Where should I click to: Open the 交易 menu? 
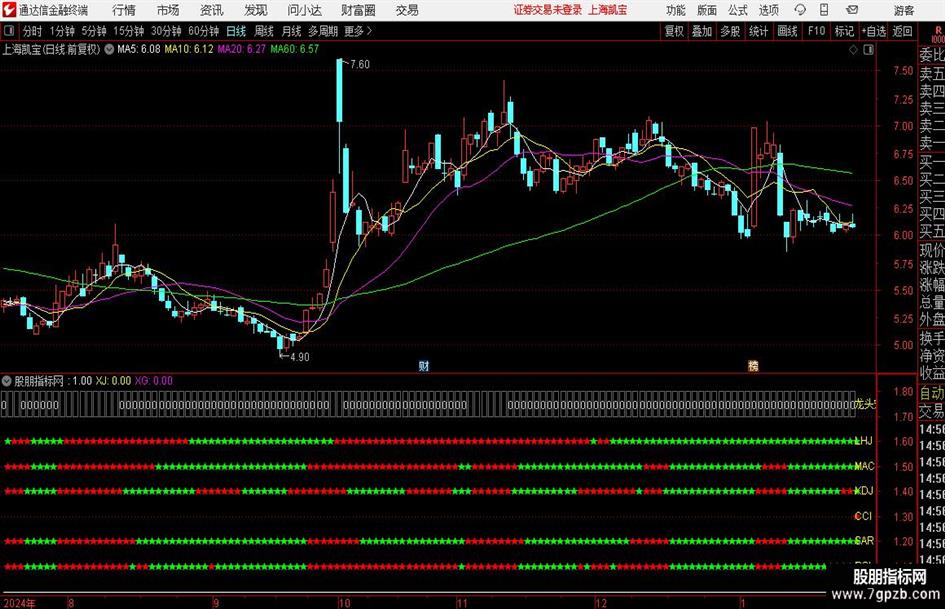pyautogui.click(x=407, y=10)
